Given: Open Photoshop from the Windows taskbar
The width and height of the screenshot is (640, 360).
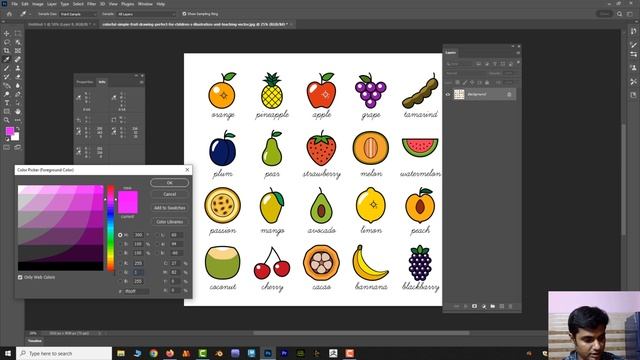Looking at the screenshot, I should pos(268,353).
